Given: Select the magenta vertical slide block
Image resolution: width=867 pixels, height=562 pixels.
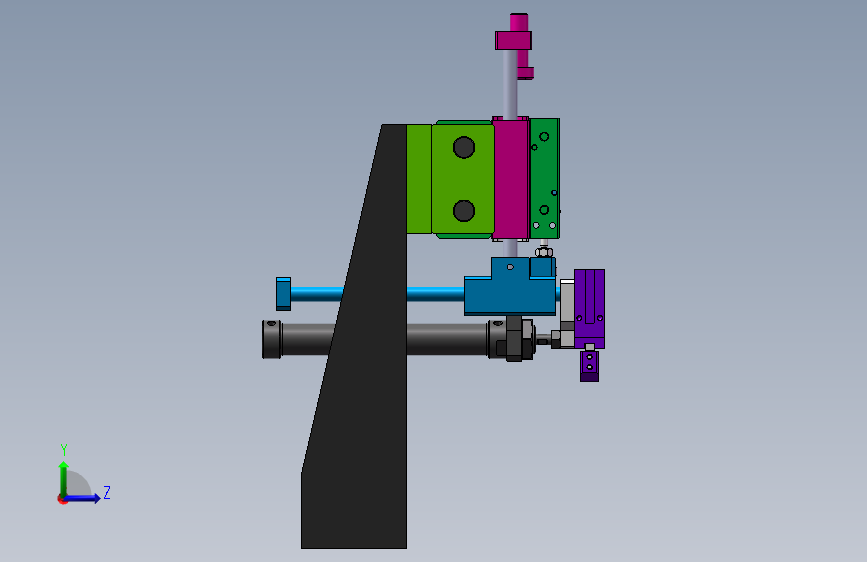Looking at the screenshot, I should (x=510, y=179).
